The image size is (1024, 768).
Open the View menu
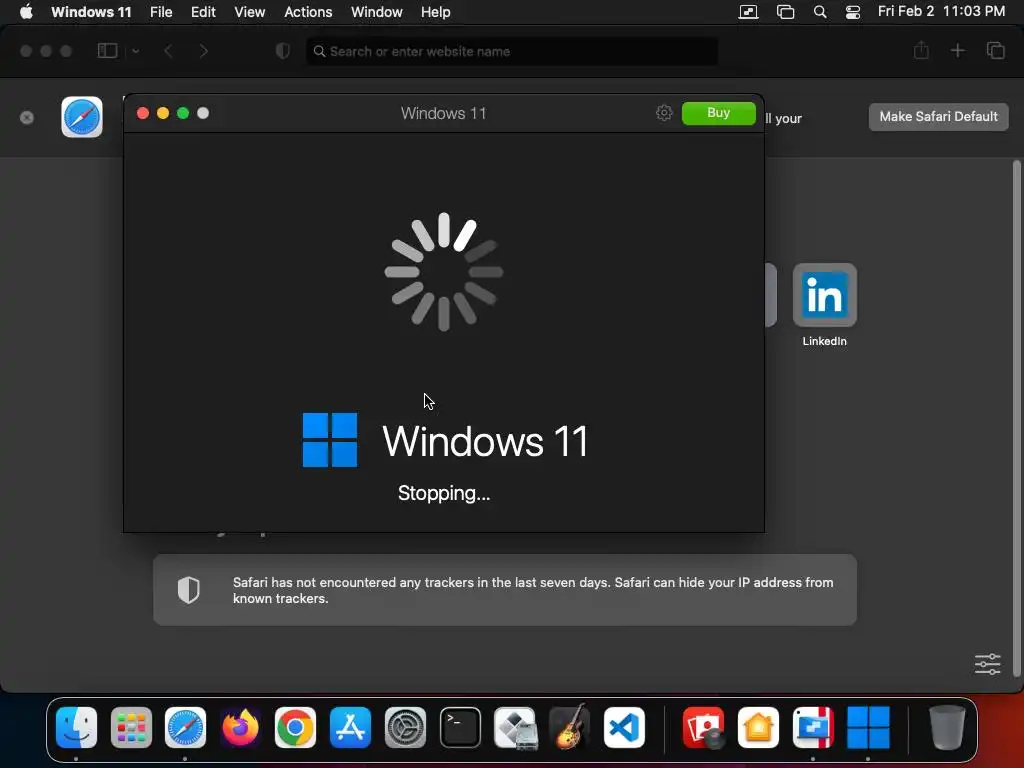tap(249, 12)
